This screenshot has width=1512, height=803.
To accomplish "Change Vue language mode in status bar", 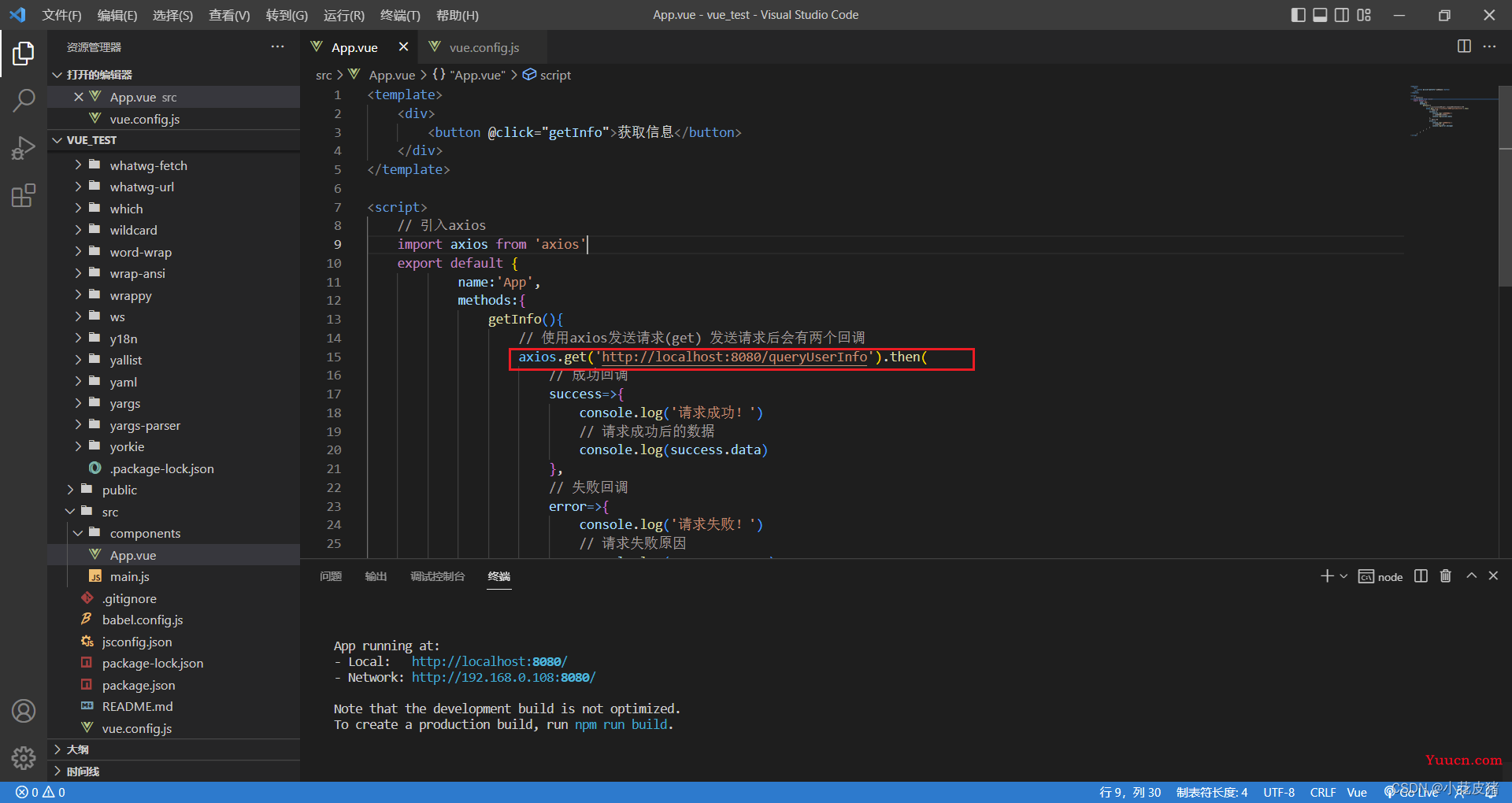I will point(1357,792).
